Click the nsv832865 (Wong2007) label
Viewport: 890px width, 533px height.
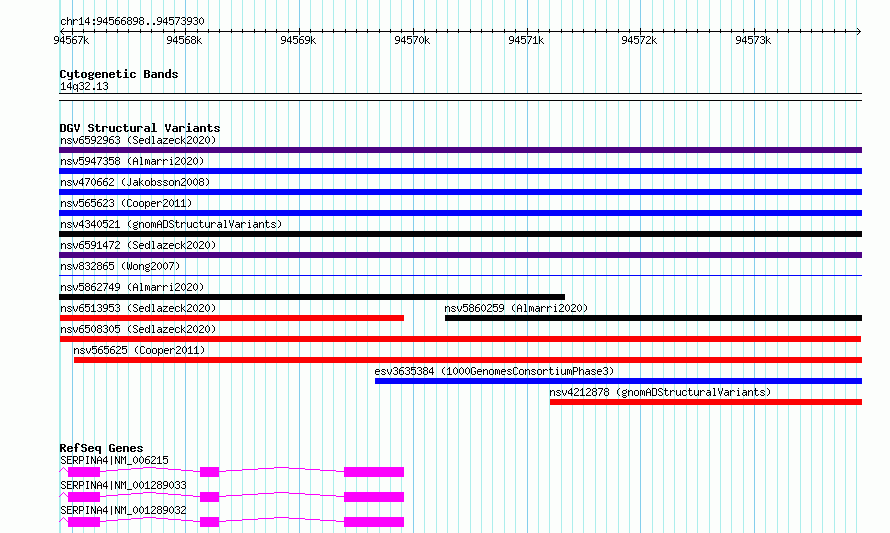[x=120, y=266]
